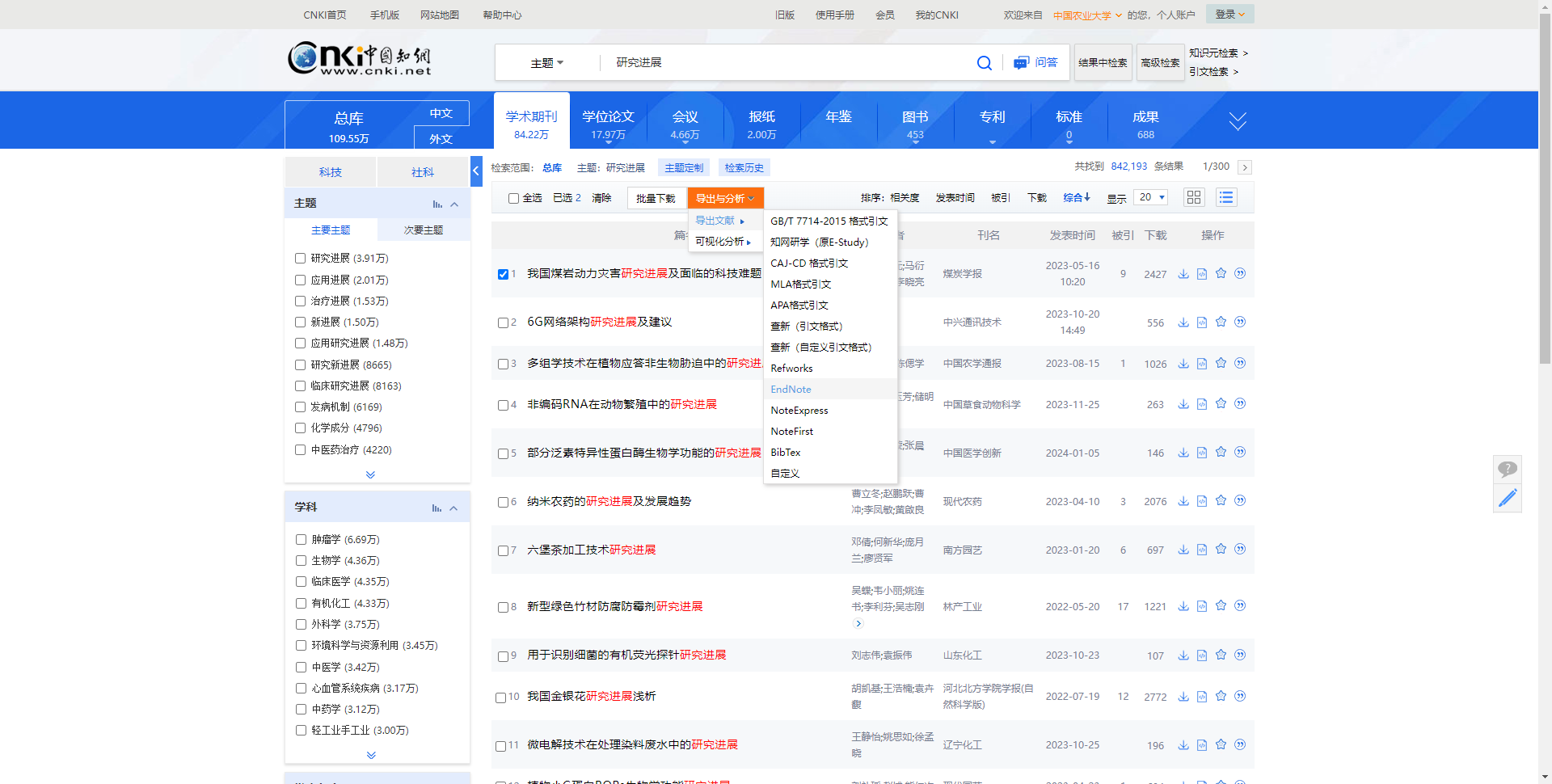The image size is (1552, 784).
Task: Open the pencil feedback floating icon
Action: tap(1507, 498)
